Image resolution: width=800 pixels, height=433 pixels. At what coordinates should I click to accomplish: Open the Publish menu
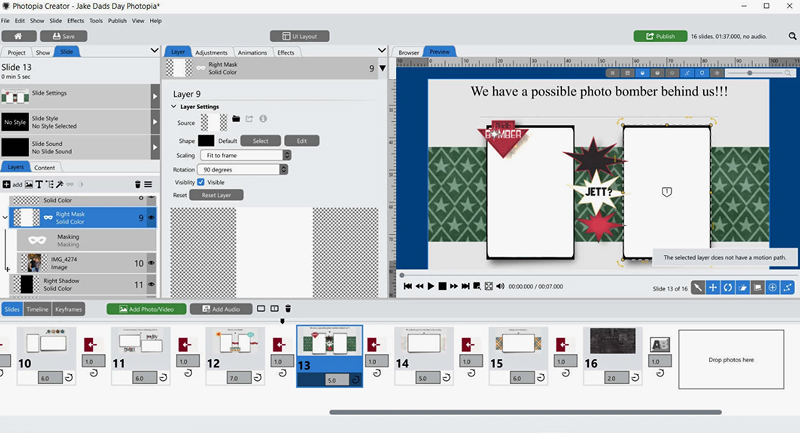pos(117,21)
